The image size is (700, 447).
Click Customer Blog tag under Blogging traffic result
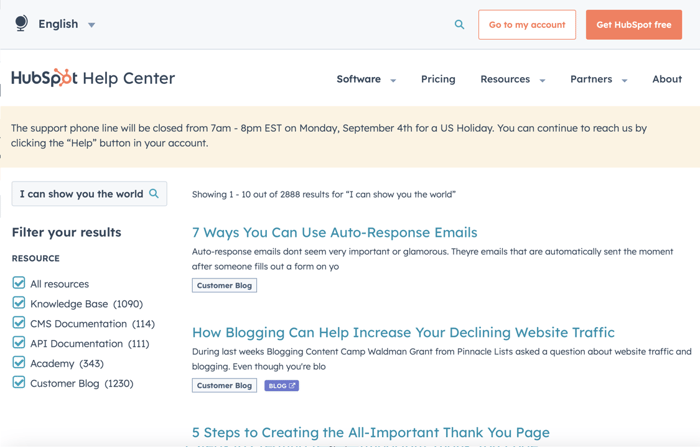coord(224,385)
